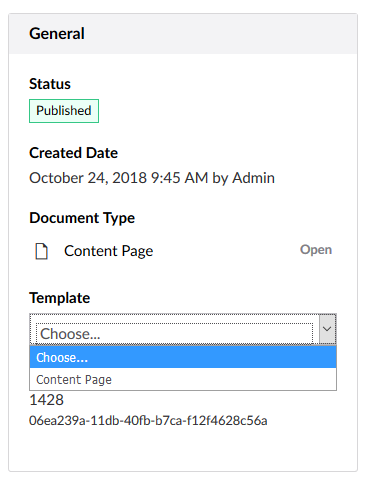Viewport: 372px width, 488px height.
Task: Click the Document Type section label
Action: pyautogui.click(x=82, y=218)
